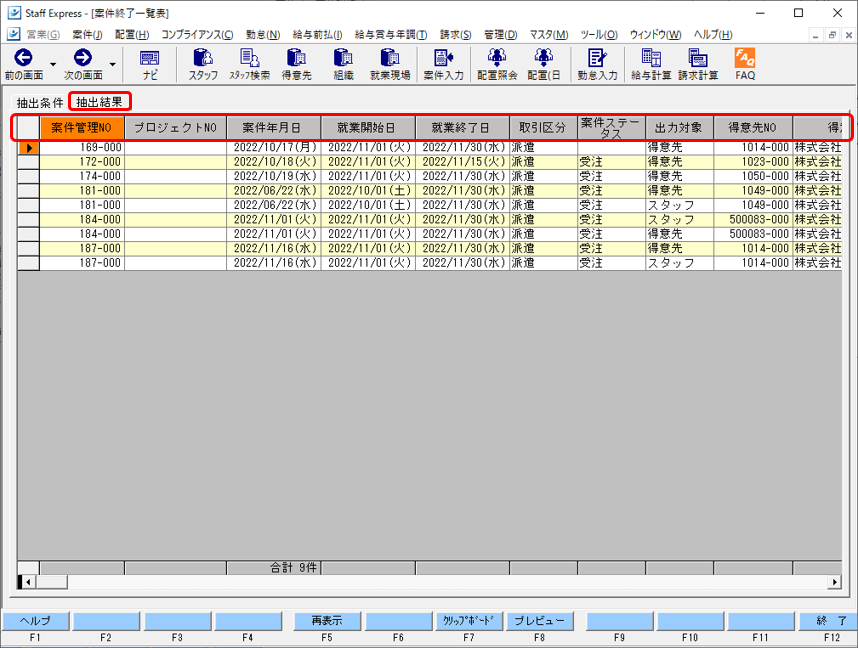This screenshot has height=648, width=858.
Task: Sort by 就業開始日 column header
Action: pos(368,128)
